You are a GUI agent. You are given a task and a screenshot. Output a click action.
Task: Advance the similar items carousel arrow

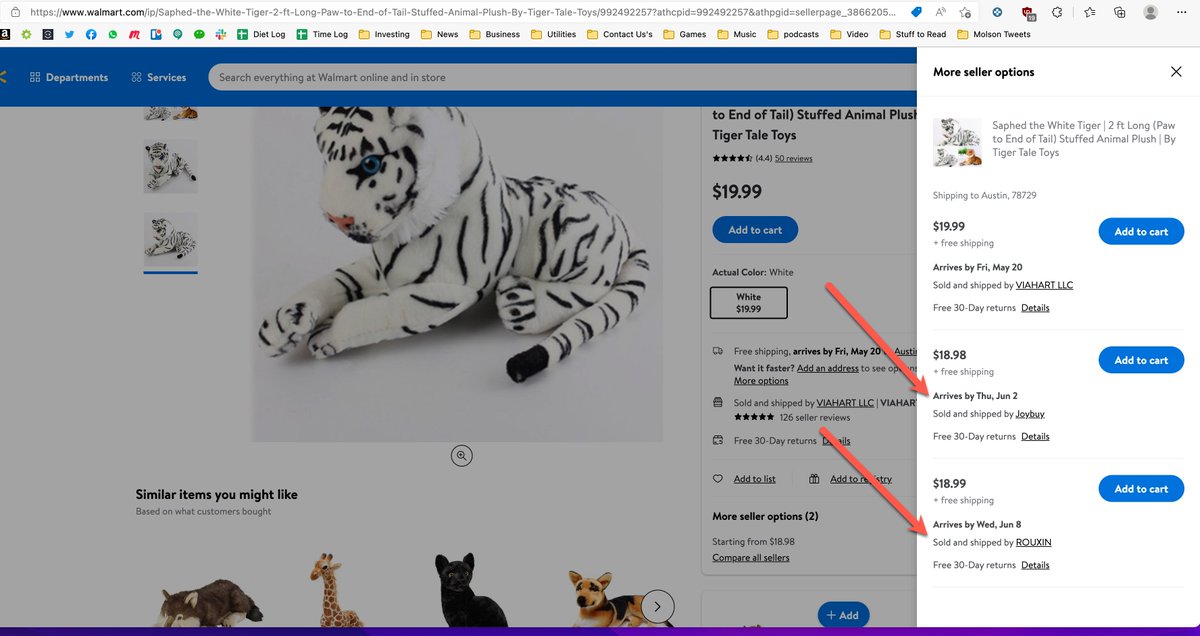(657, 605)
